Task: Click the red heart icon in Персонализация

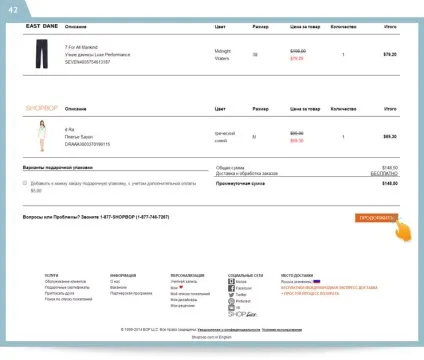Action: click(181, 287)
